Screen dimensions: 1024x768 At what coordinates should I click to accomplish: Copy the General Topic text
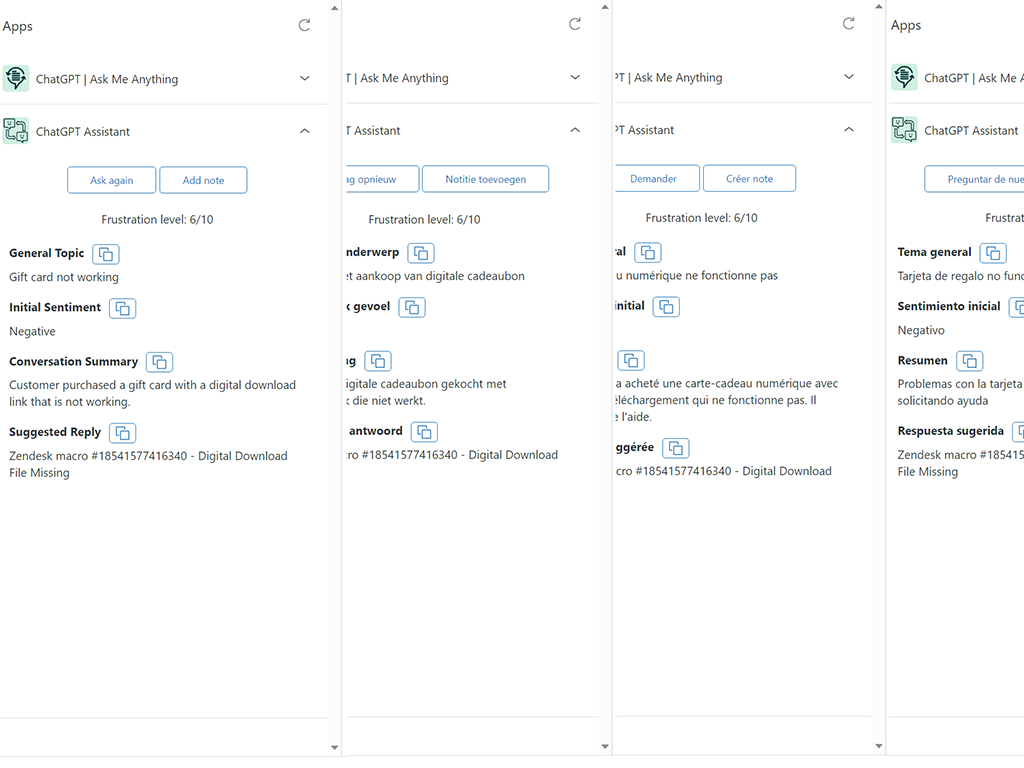106,254
